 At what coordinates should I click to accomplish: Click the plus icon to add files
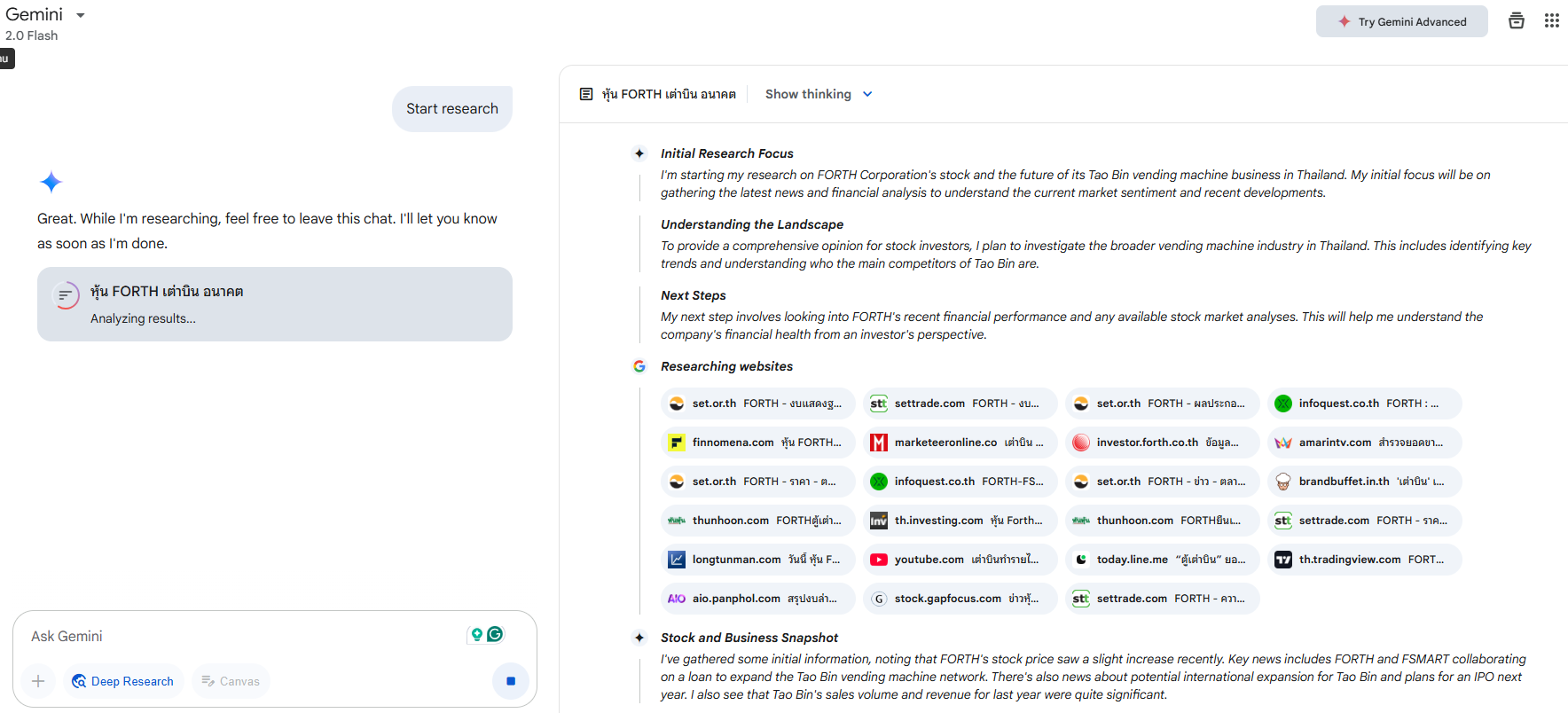(x=38, y=681)
